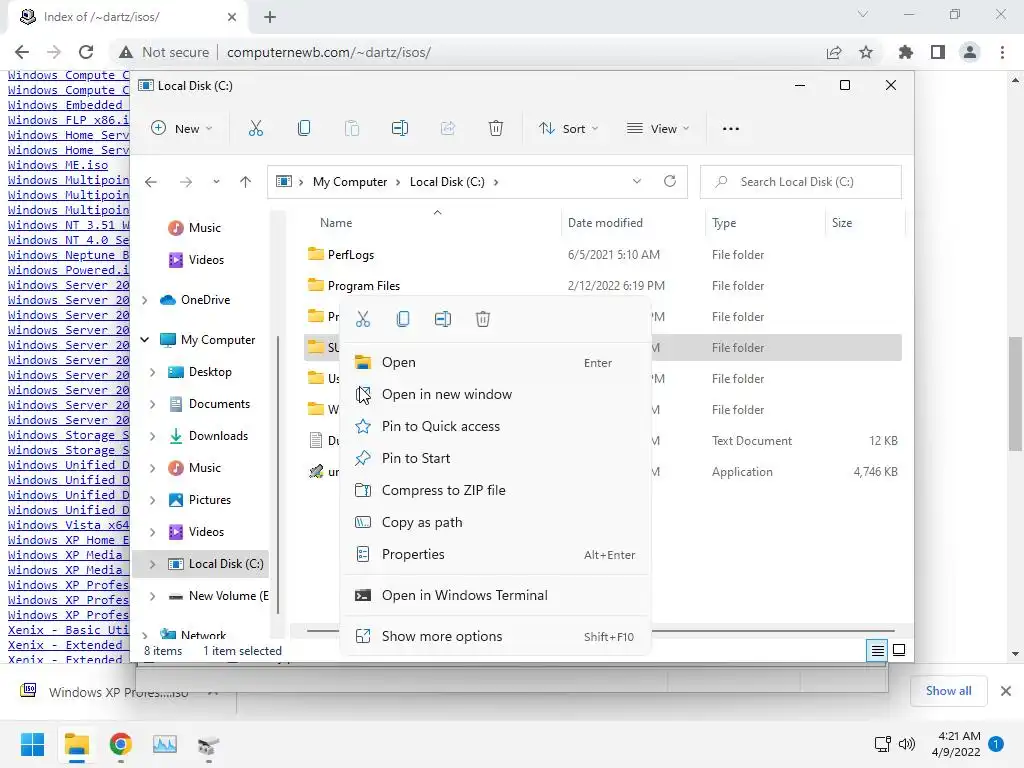
Task: Switch to large thumbnails view icon
Action: (x=899, y=650)
